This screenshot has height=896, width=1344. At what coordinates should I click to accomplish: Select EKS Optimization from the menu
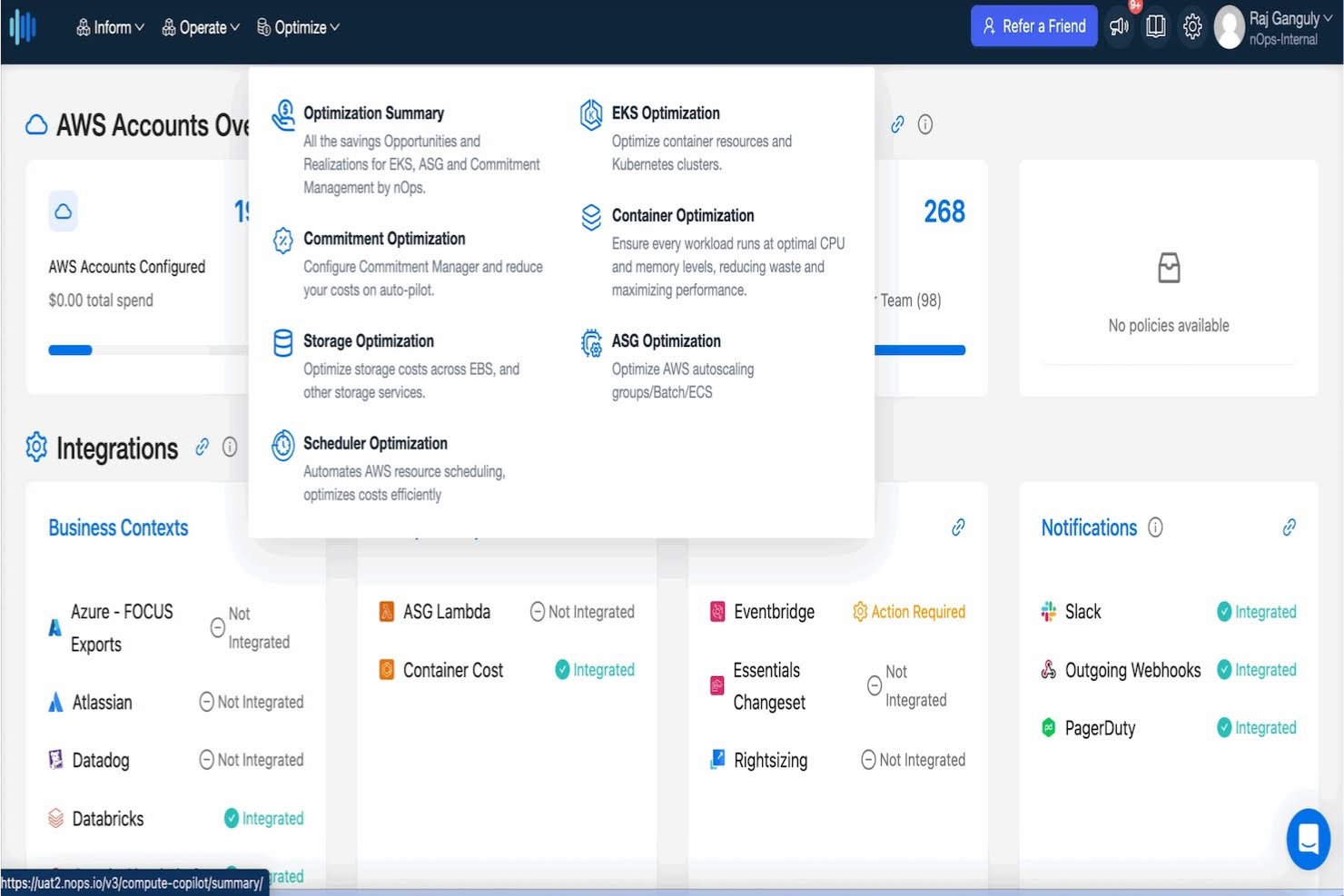[666, 113]
